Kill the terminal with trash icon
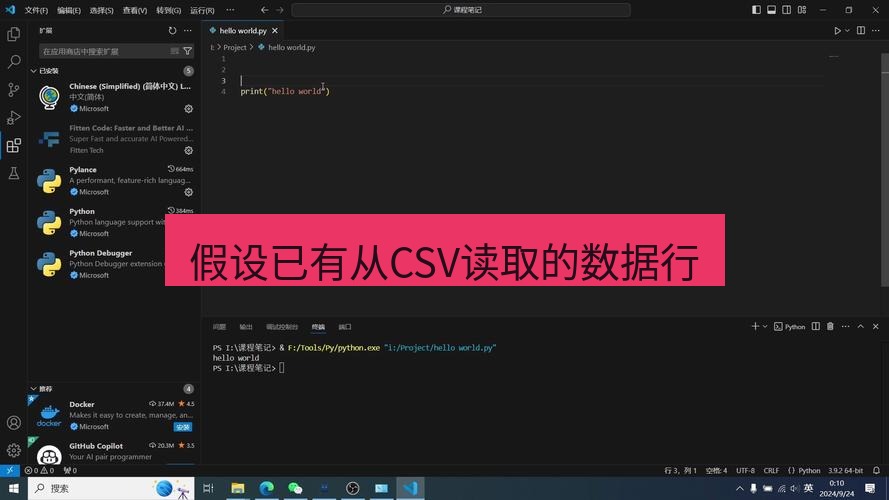This screenshot has width=889, height=500. [x=831, y=326]
